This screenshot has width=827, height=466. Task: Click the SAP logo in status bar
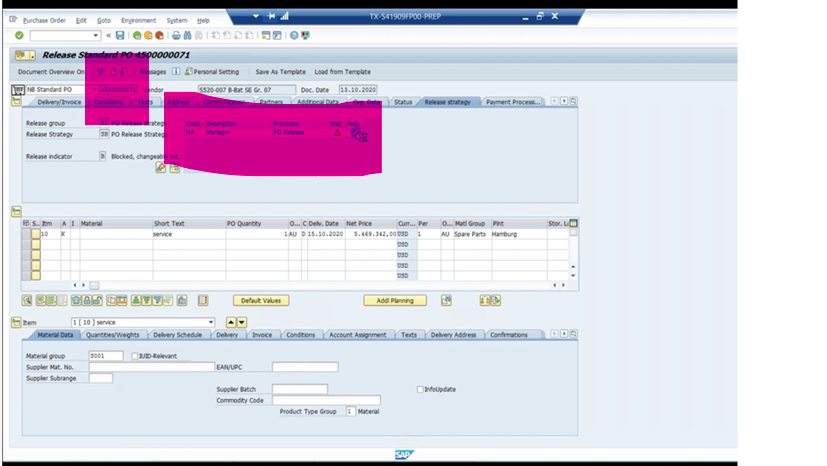(x=404, y=454)
